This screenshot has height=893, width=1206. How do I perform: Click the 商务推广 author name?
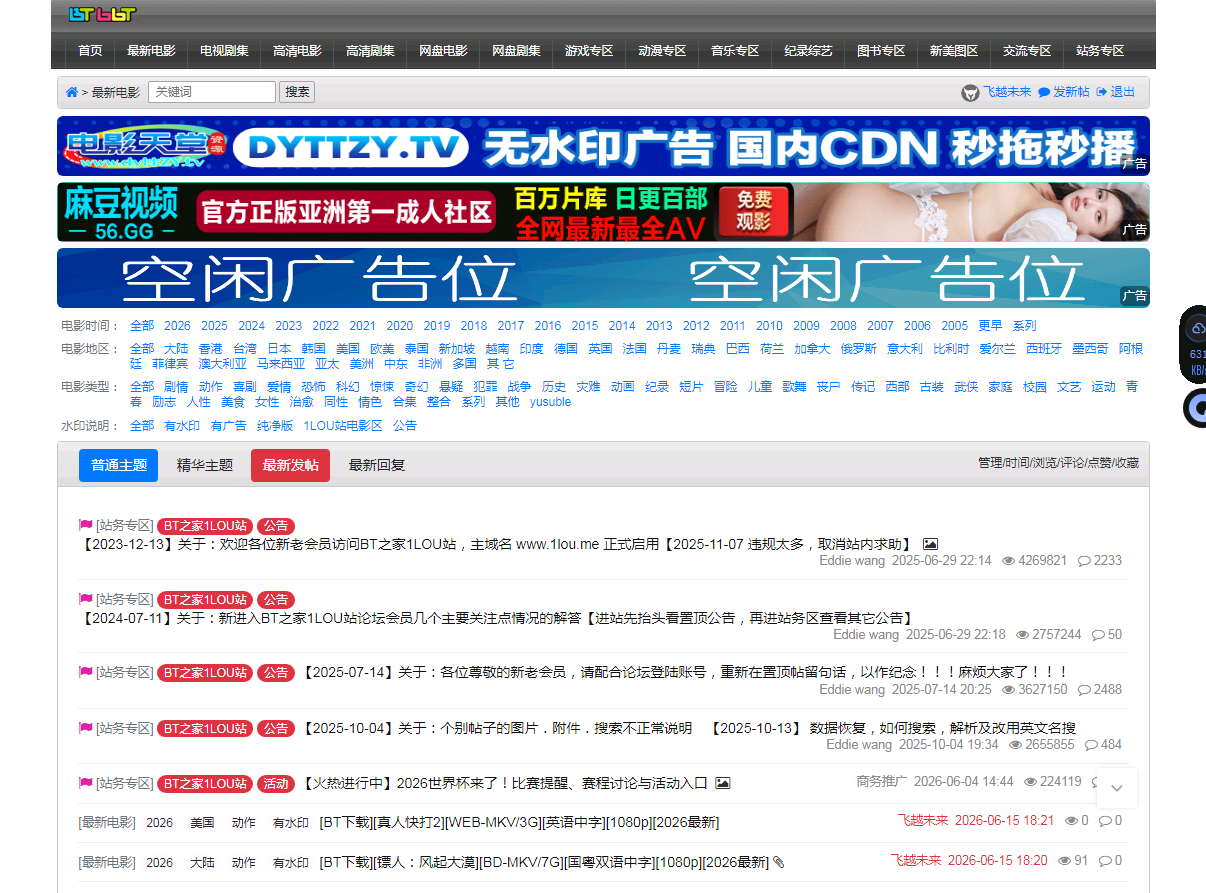coord(881,782)
